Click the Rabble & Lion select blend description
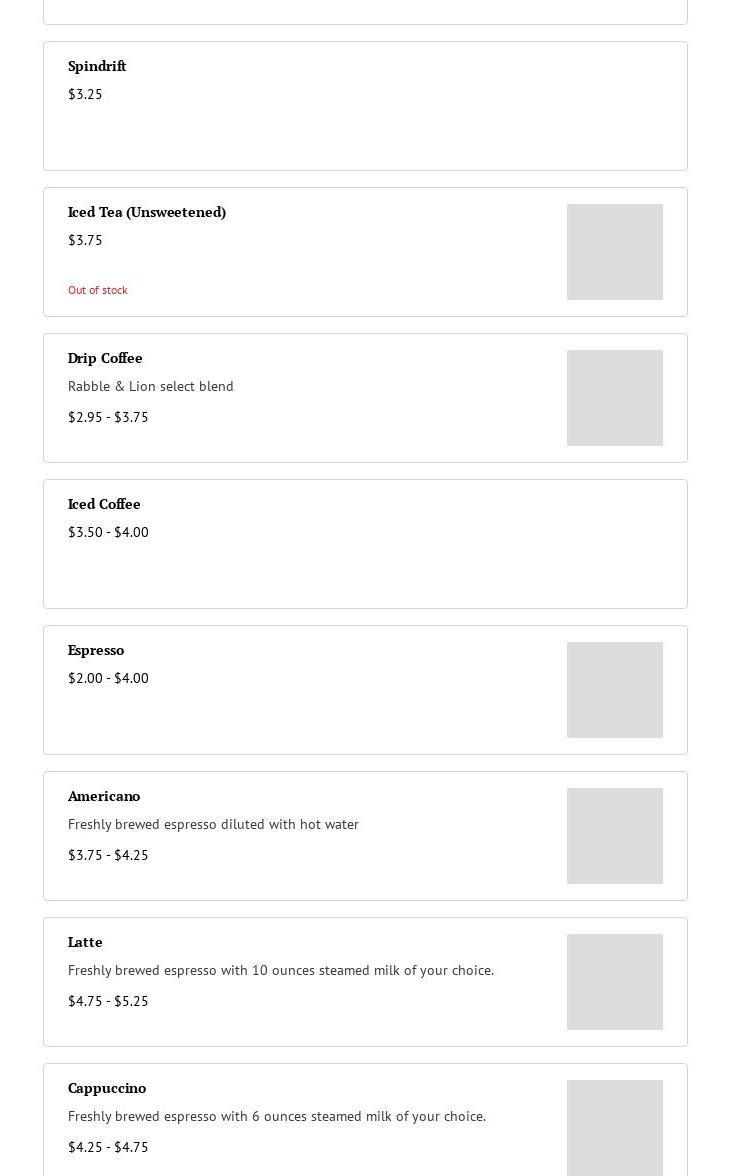730x1176 pixels. click(151, 386)
